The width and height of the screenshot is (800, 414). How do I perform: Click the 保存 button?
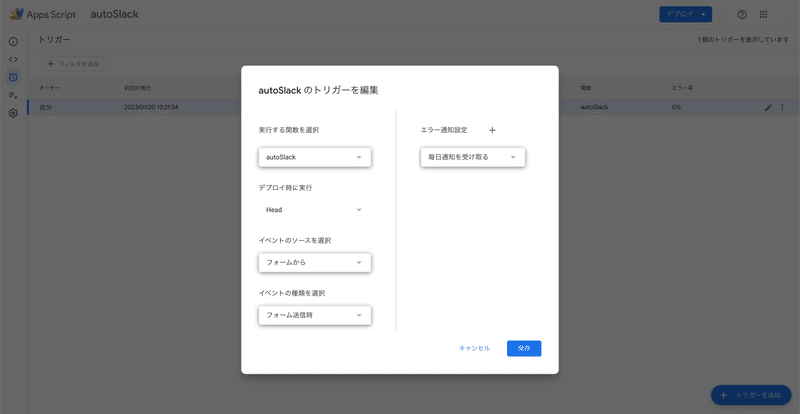524,348
